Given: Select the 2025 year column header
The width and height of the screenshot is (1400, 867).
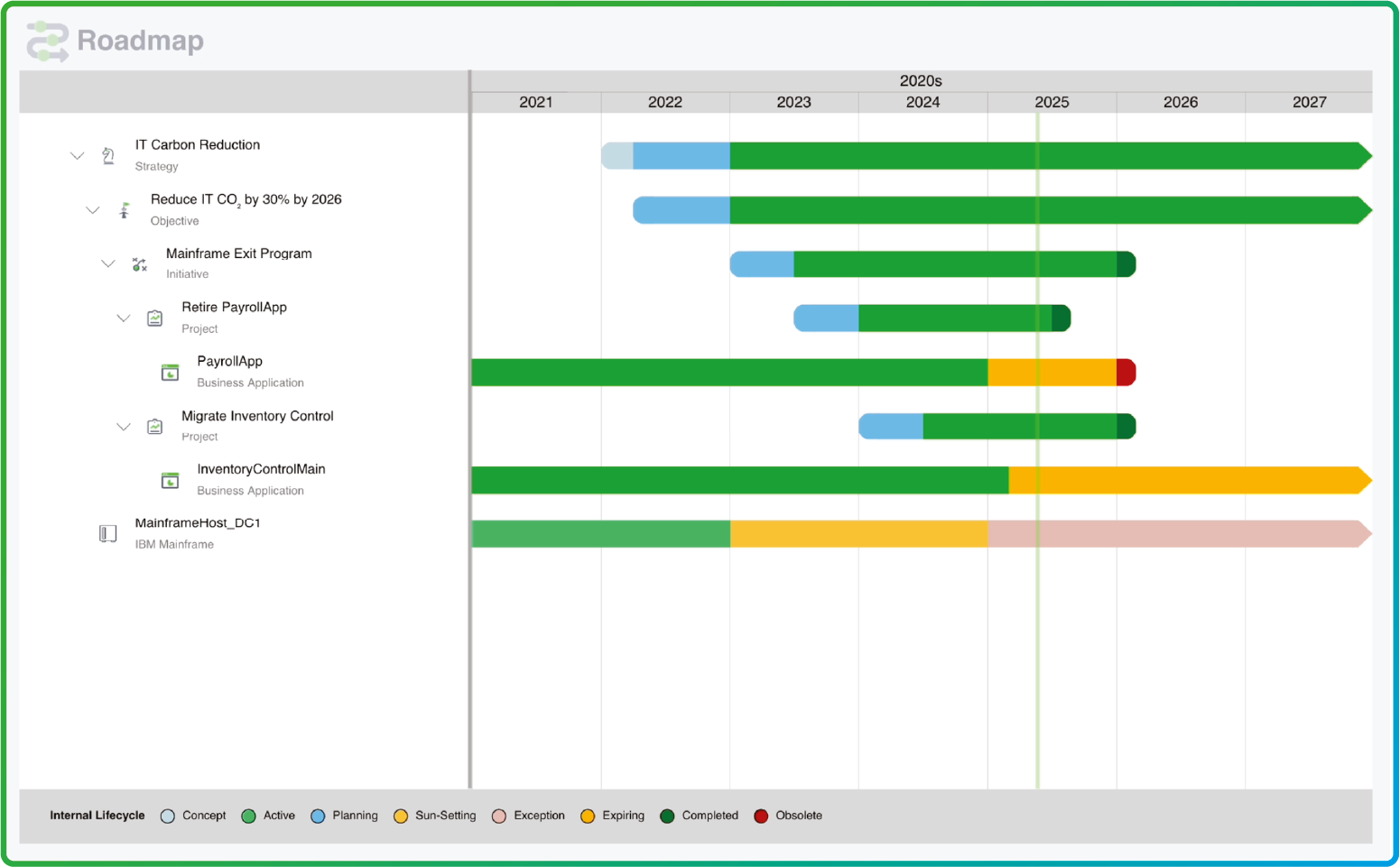Looking at the screenshot, I should point(1052,103).
